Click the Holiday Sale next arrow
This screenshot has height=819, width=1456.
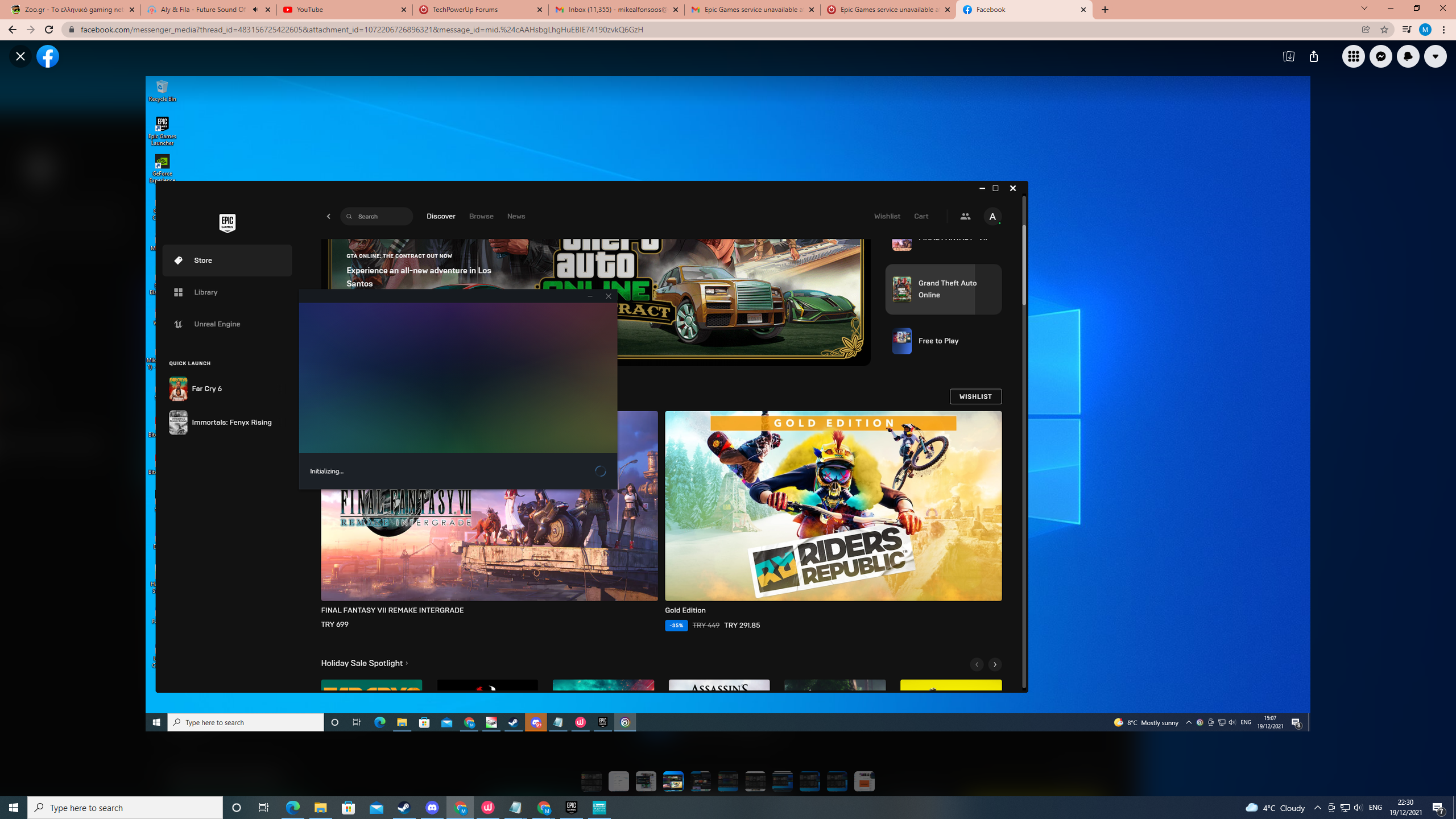point(995,664)
